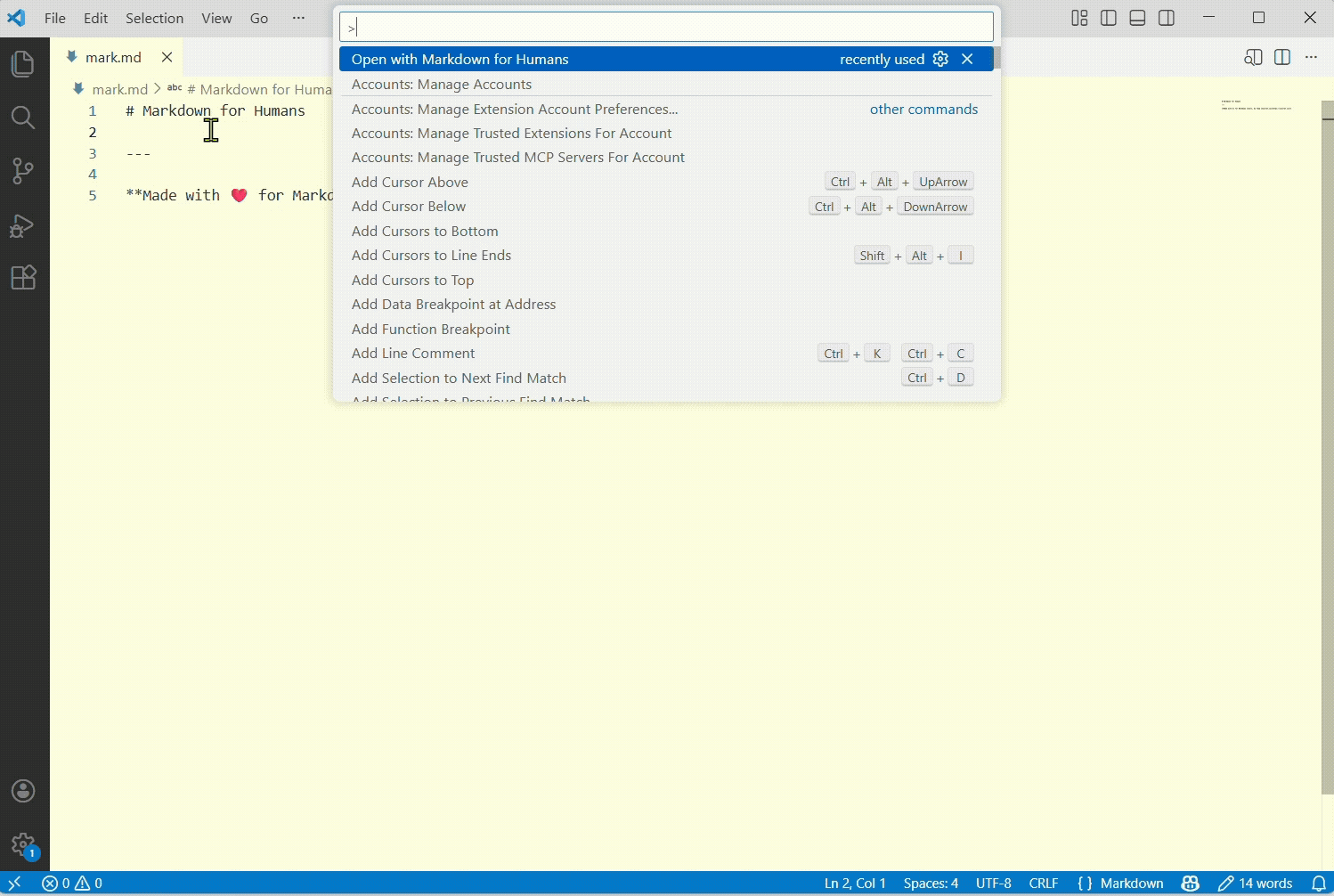The height and width of the screenshot is (896, 1334).
Task: Select the Run and Debug icon
Action: click(22, 225)
